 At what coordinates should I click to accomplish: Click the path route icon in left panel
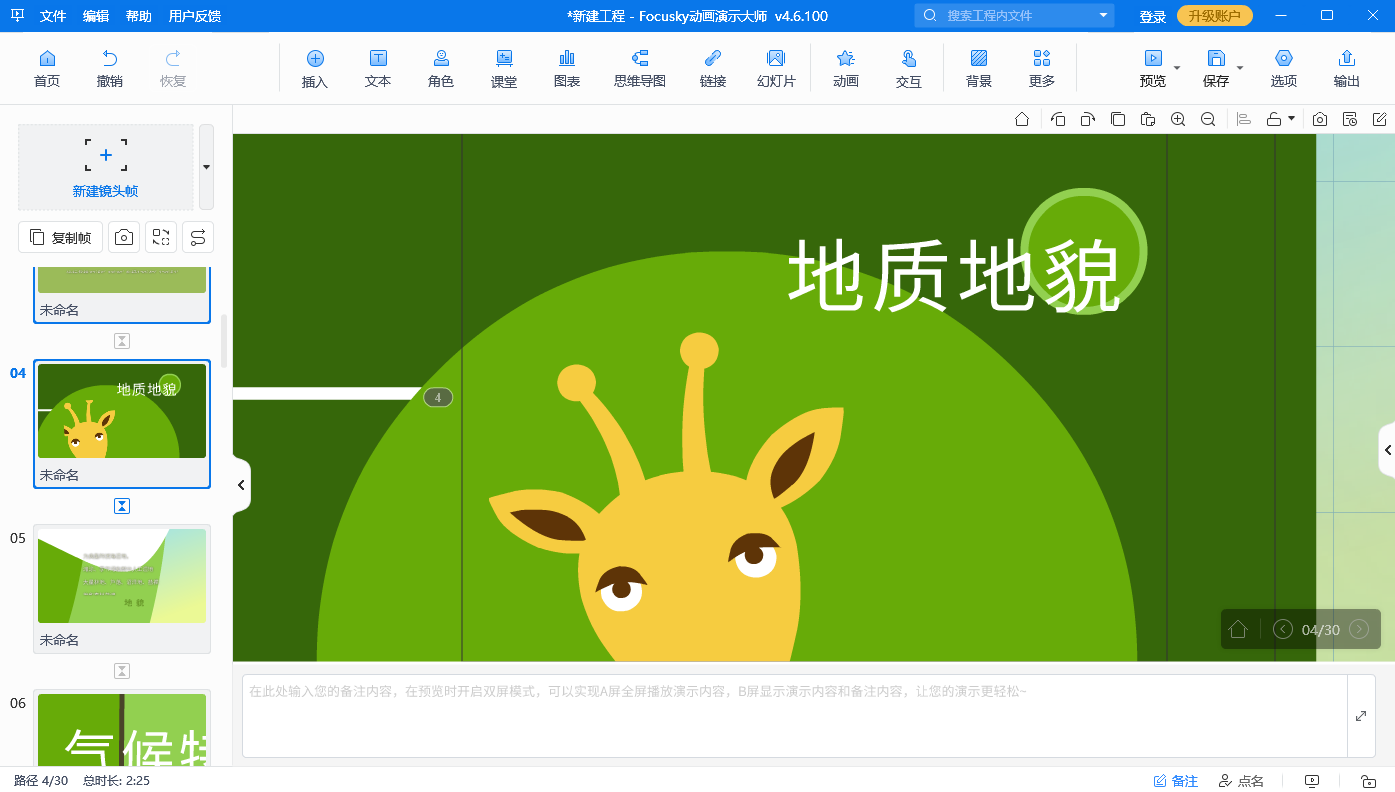pos(198,237)
